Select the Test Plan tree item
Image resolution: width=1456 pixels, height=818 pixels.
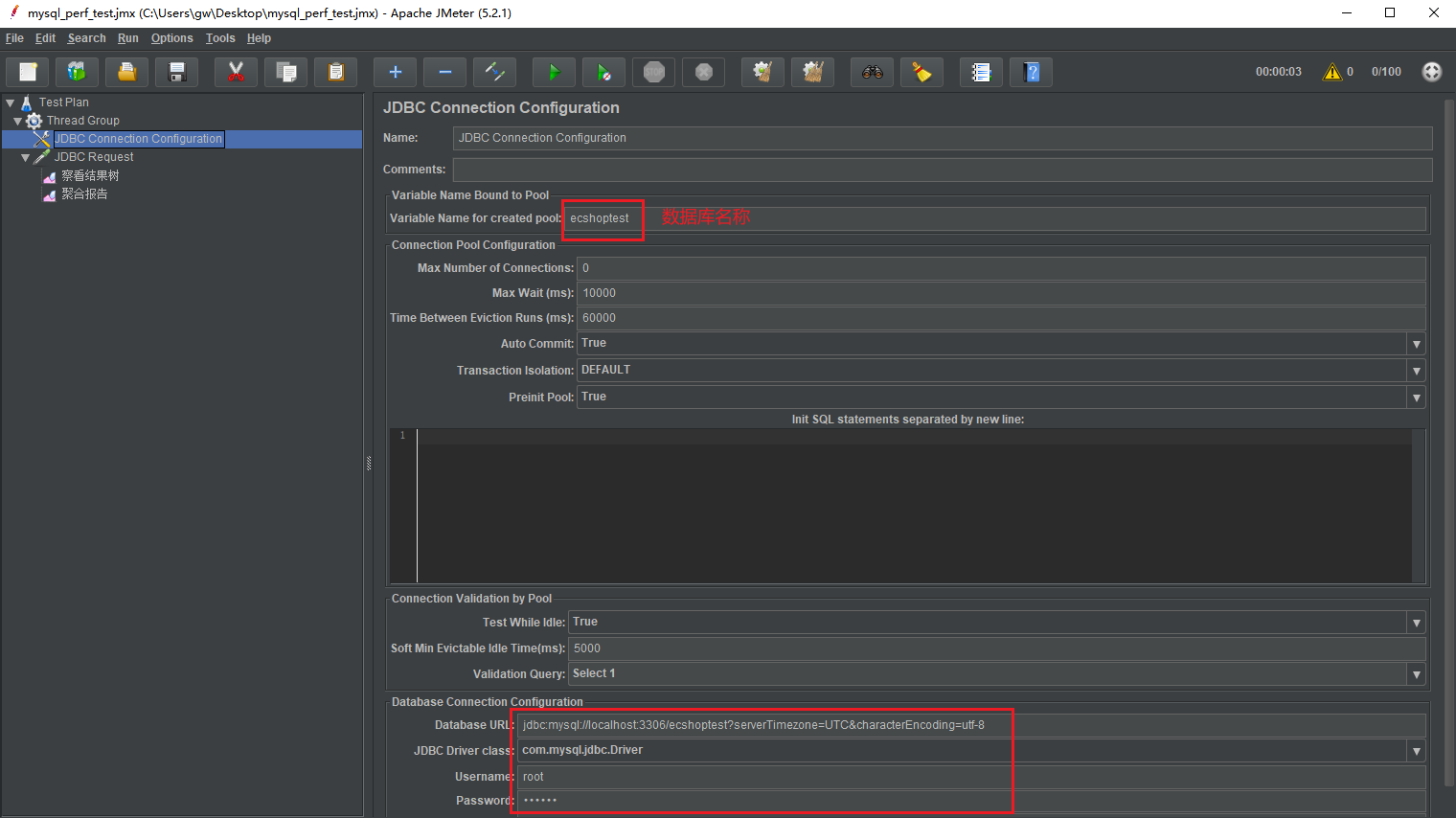(x=64, y=102)
